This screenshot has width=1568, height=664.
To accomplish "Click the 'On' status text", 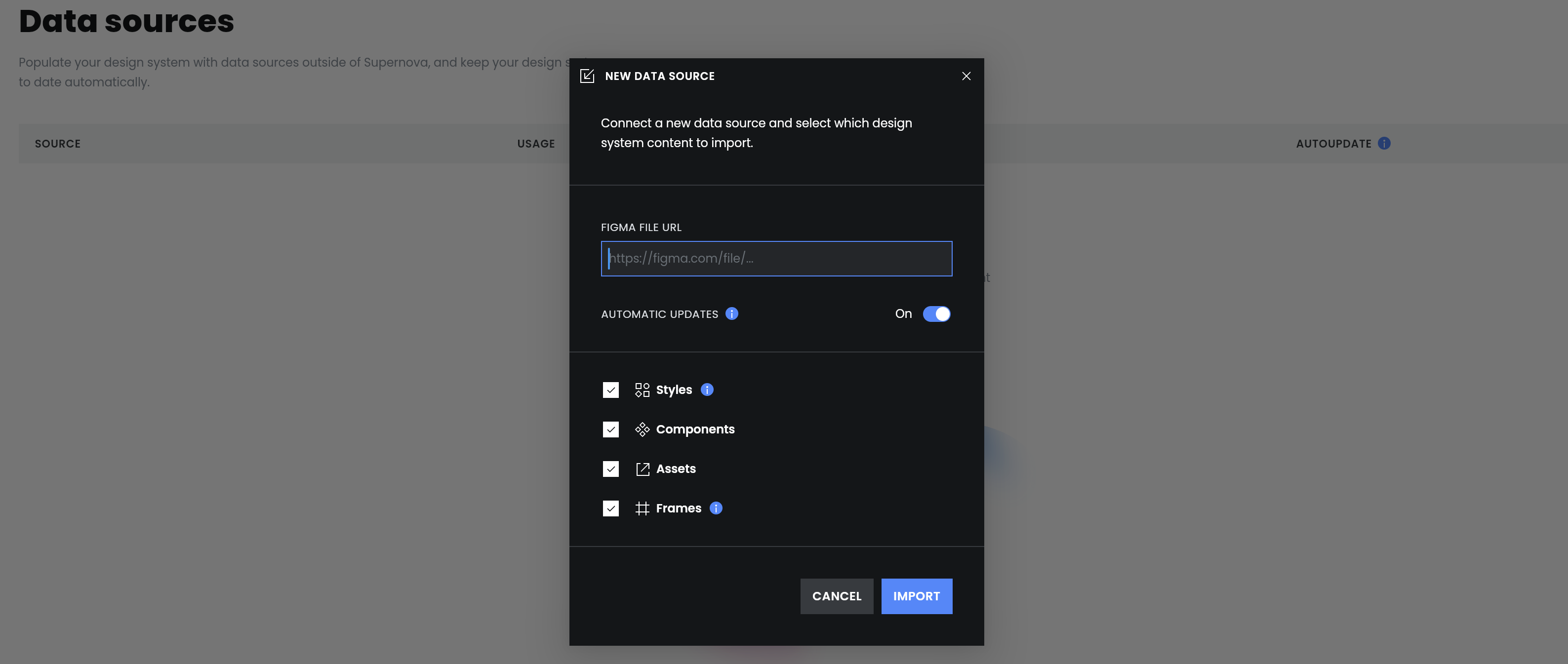I will click(903, 313).
